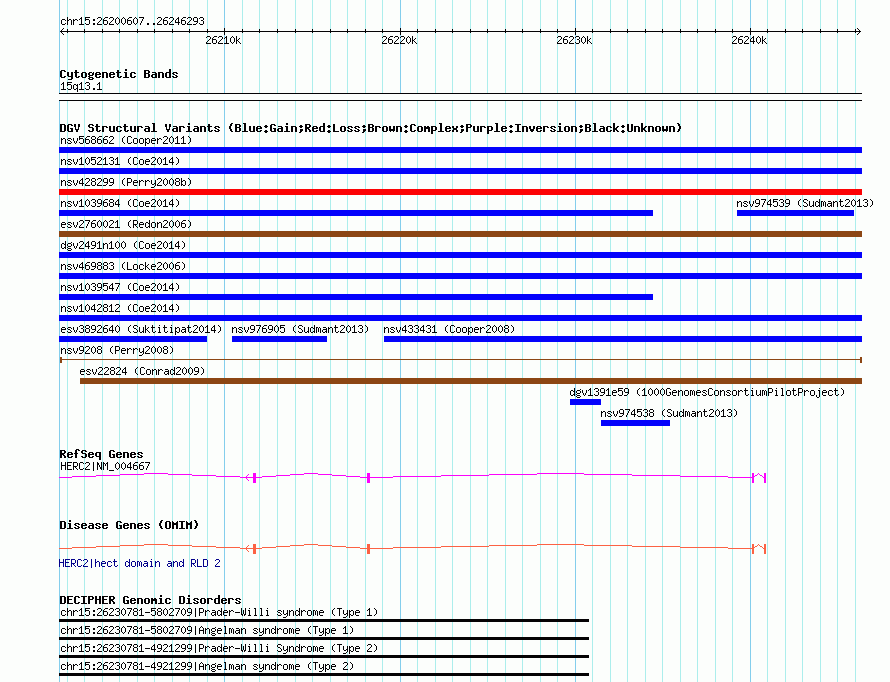Select the dgv1391e59 small blue feature
The width and height of the screenshot is (890, 682).
pos(585,402)
